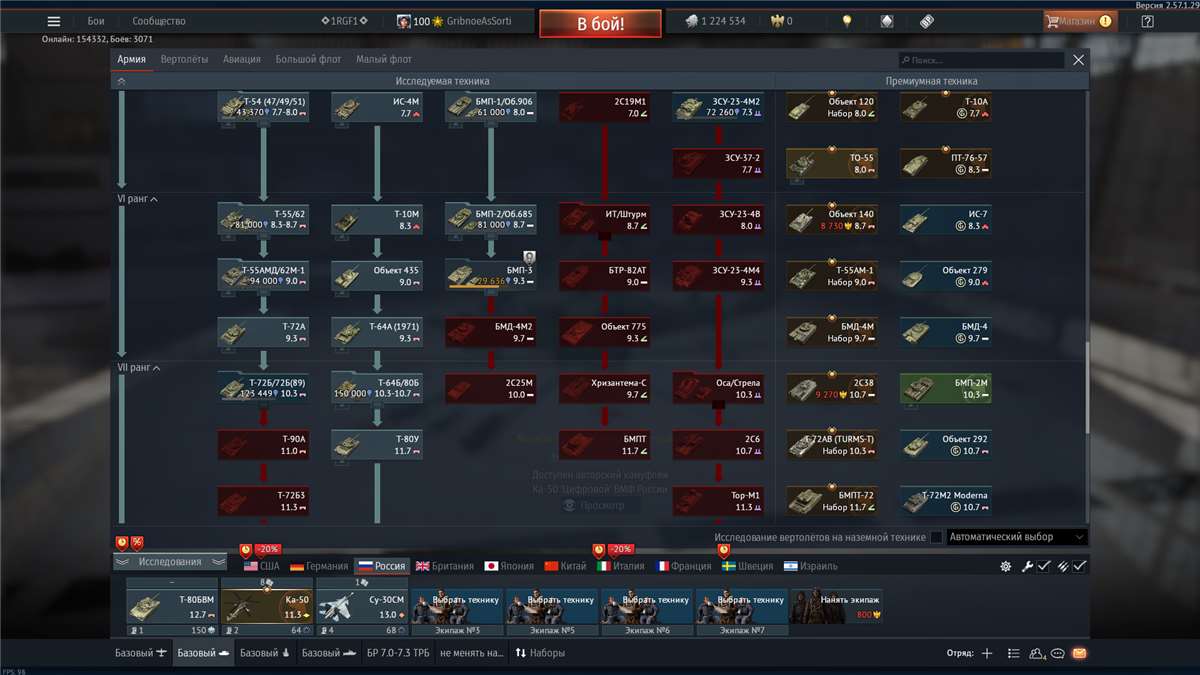Click the Просмотр camouflage preview button
The width and height of the screenshot is (1200, 675).
tap(600, 506)
